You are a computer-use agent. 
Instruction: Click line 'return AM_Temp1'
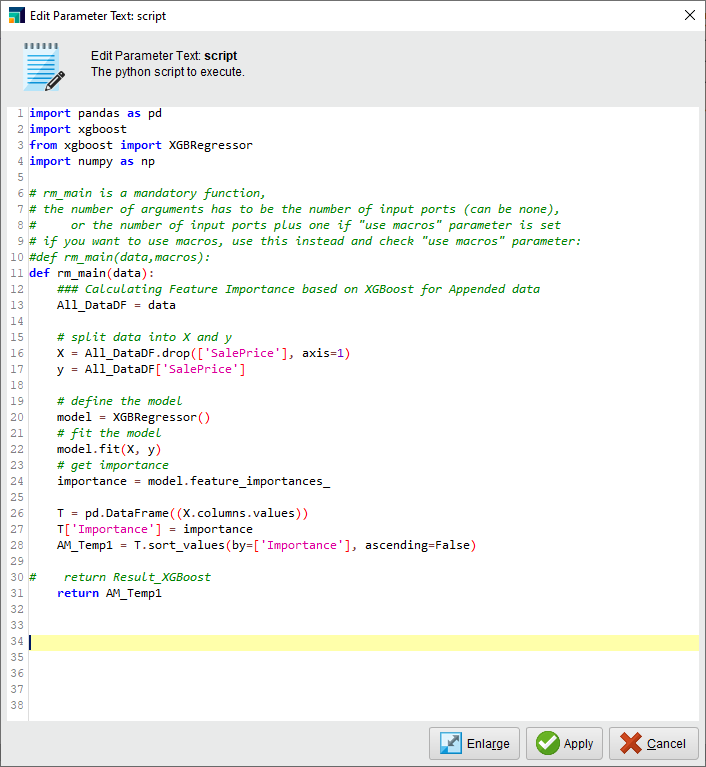(109, 593)
